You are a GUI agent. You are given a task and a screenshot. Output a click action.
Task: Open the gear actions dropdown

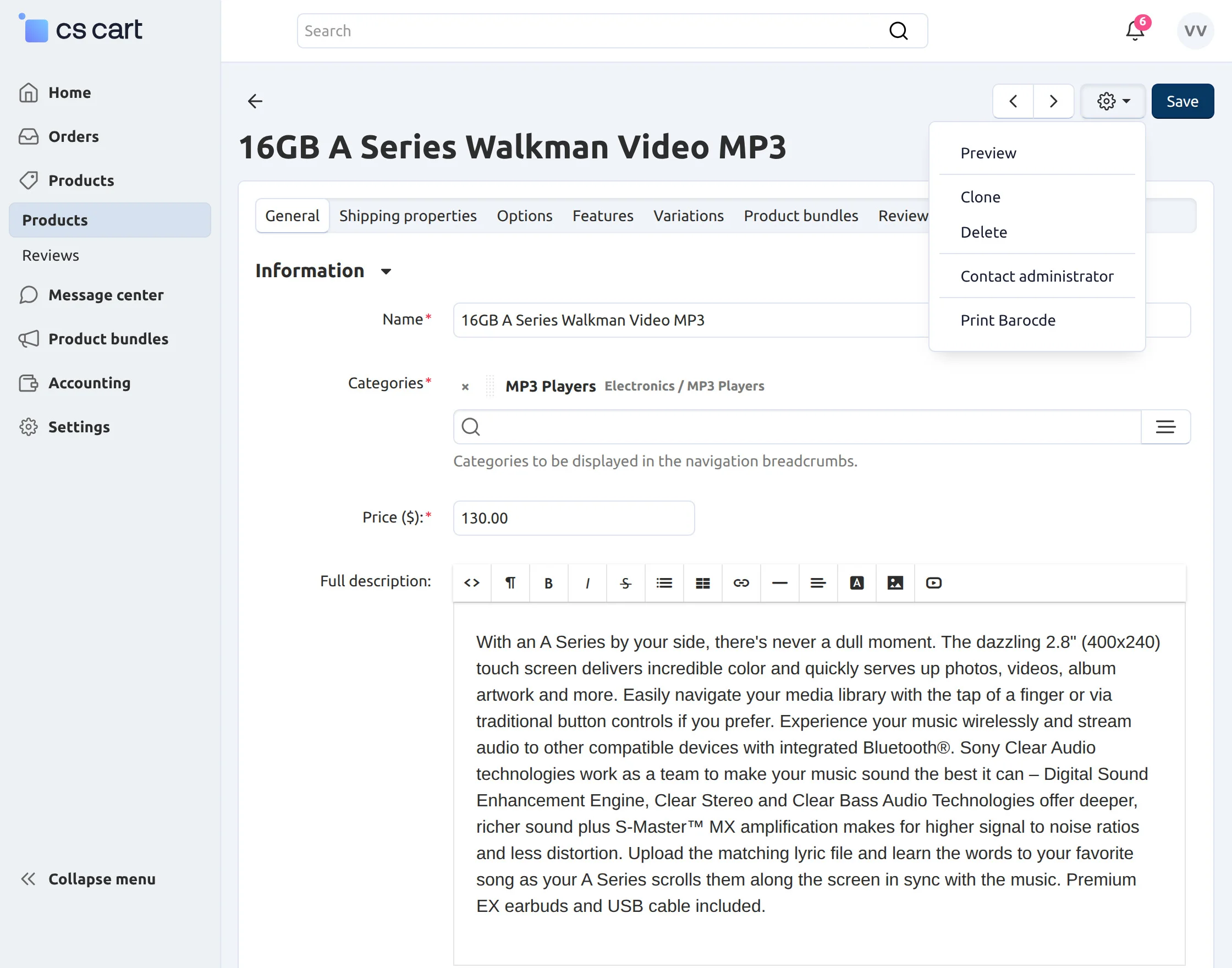tap(1113, 101)
